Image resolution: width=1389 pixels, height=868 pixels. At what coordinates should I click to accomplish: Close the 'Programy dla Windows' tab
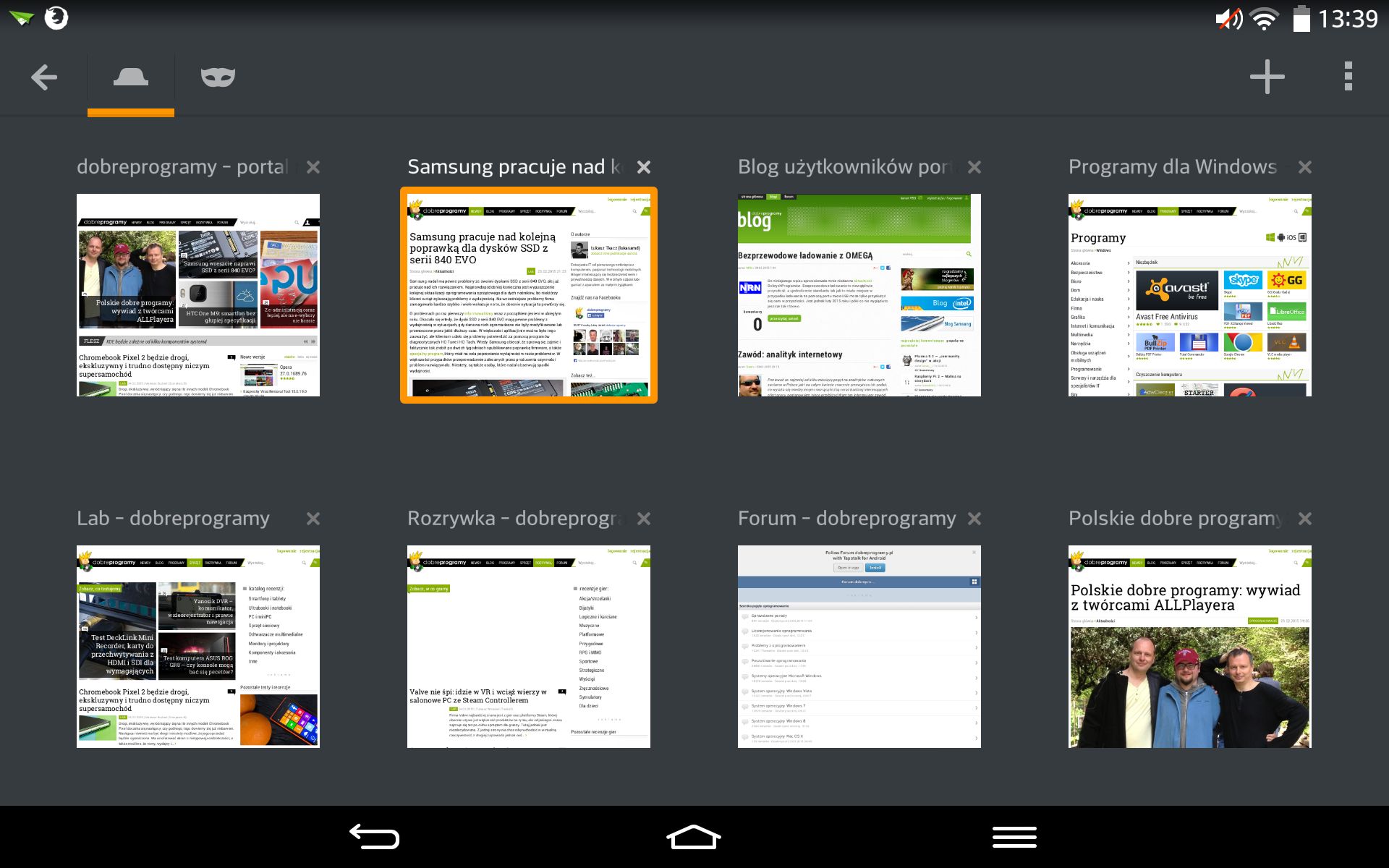[x=1304, y=167]
